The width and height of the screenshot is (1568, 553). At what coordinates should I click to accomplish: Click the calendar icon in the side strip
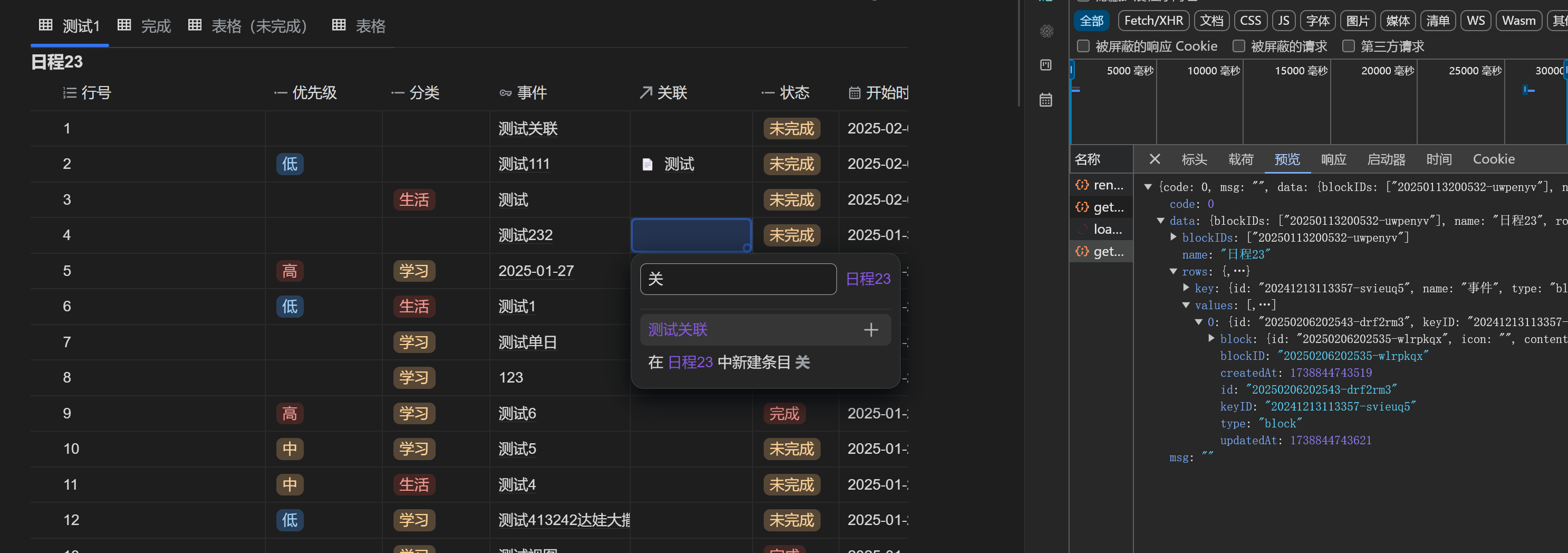point(1046,100)
